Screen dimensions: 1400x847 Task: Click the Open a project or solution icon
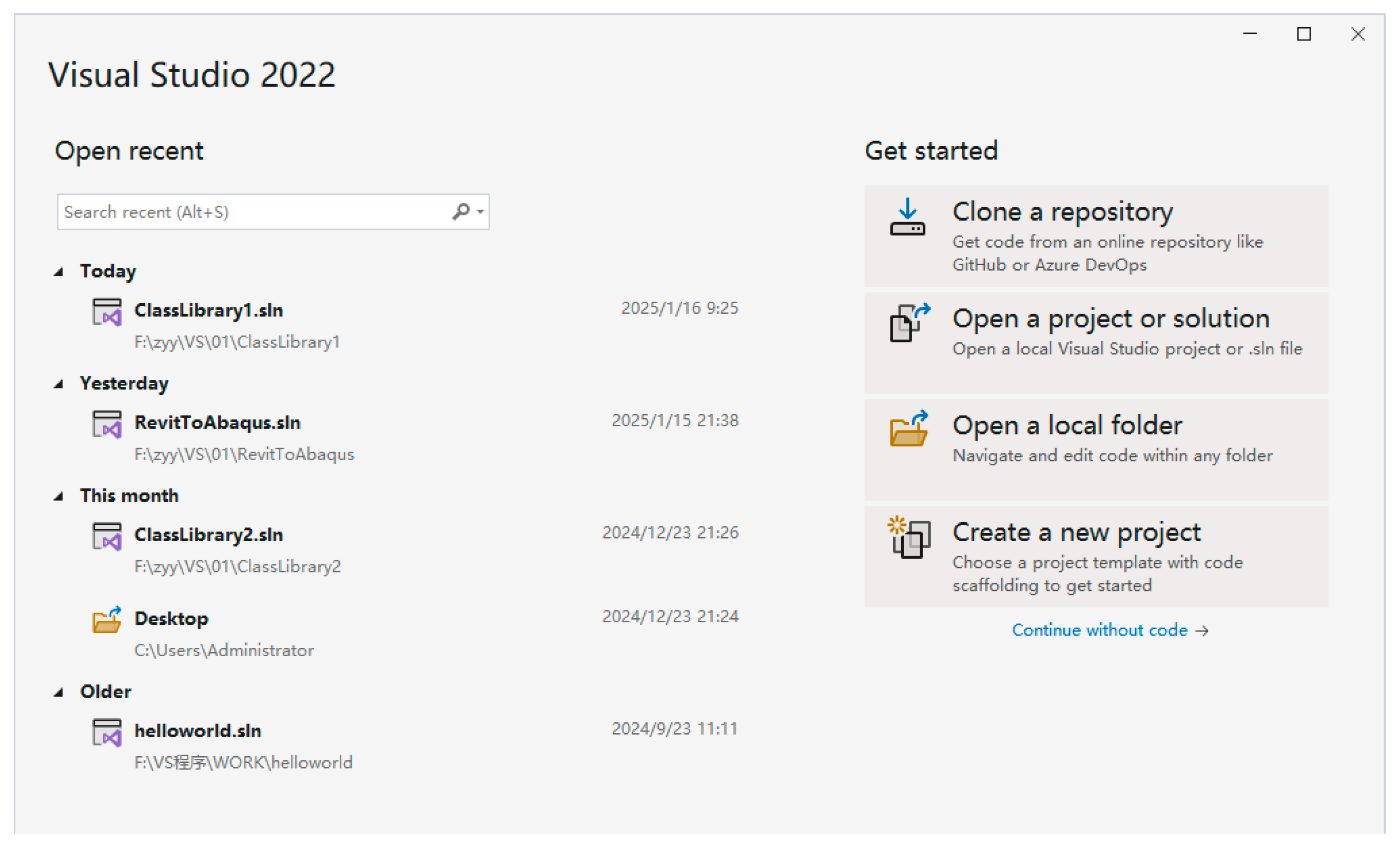[x=909, y=323]
